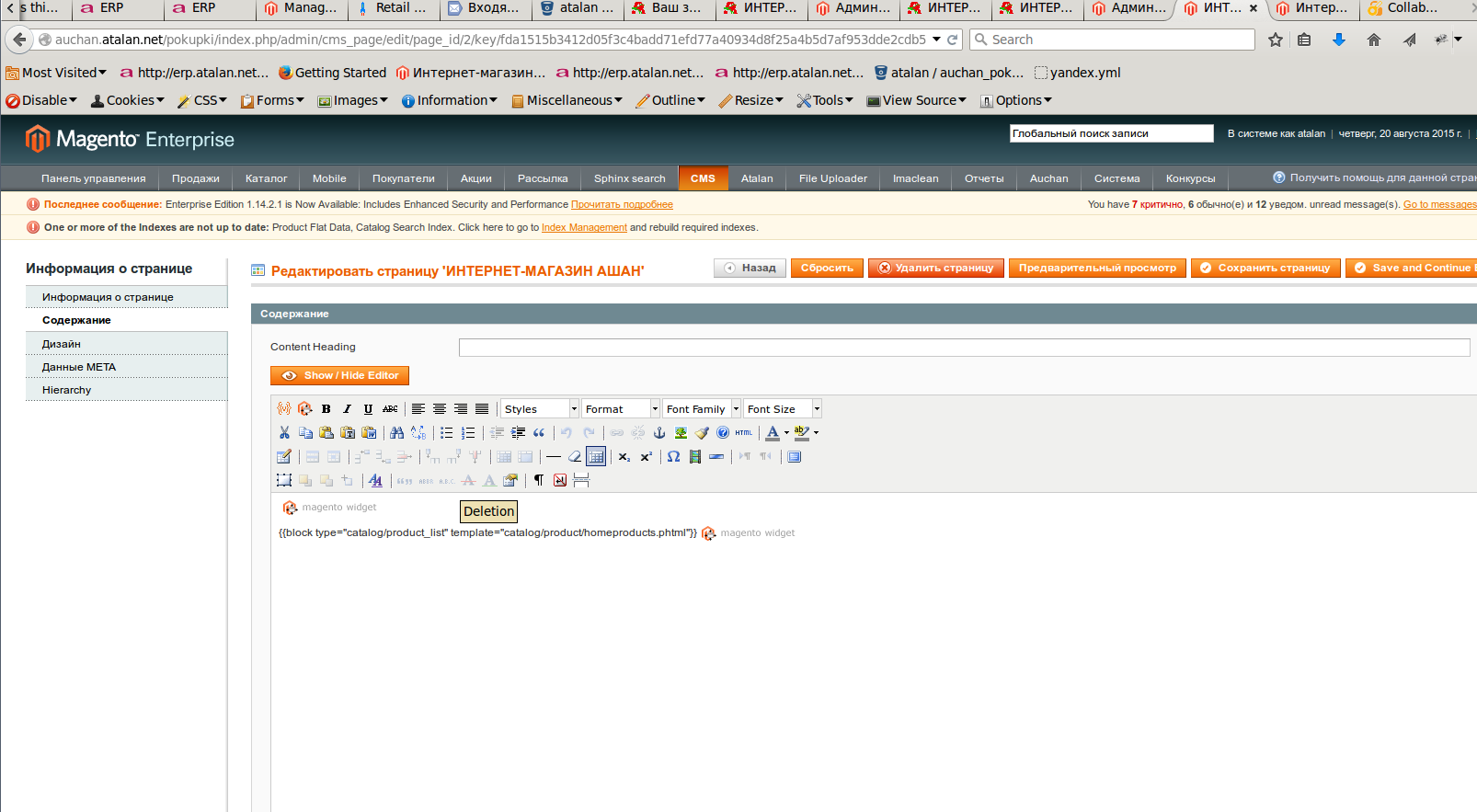The width and height of the screenshot is (1477, 812).
Task: Open the Format dropdown
Action: pos(621,408)
